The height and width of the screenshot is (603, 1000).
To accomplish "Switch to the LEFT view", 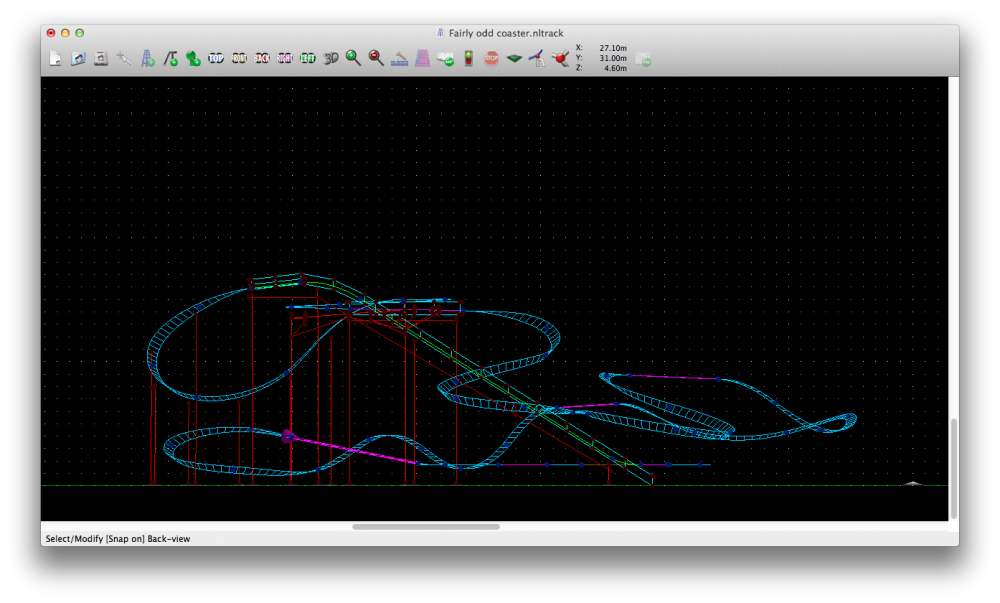I will 308,59.
